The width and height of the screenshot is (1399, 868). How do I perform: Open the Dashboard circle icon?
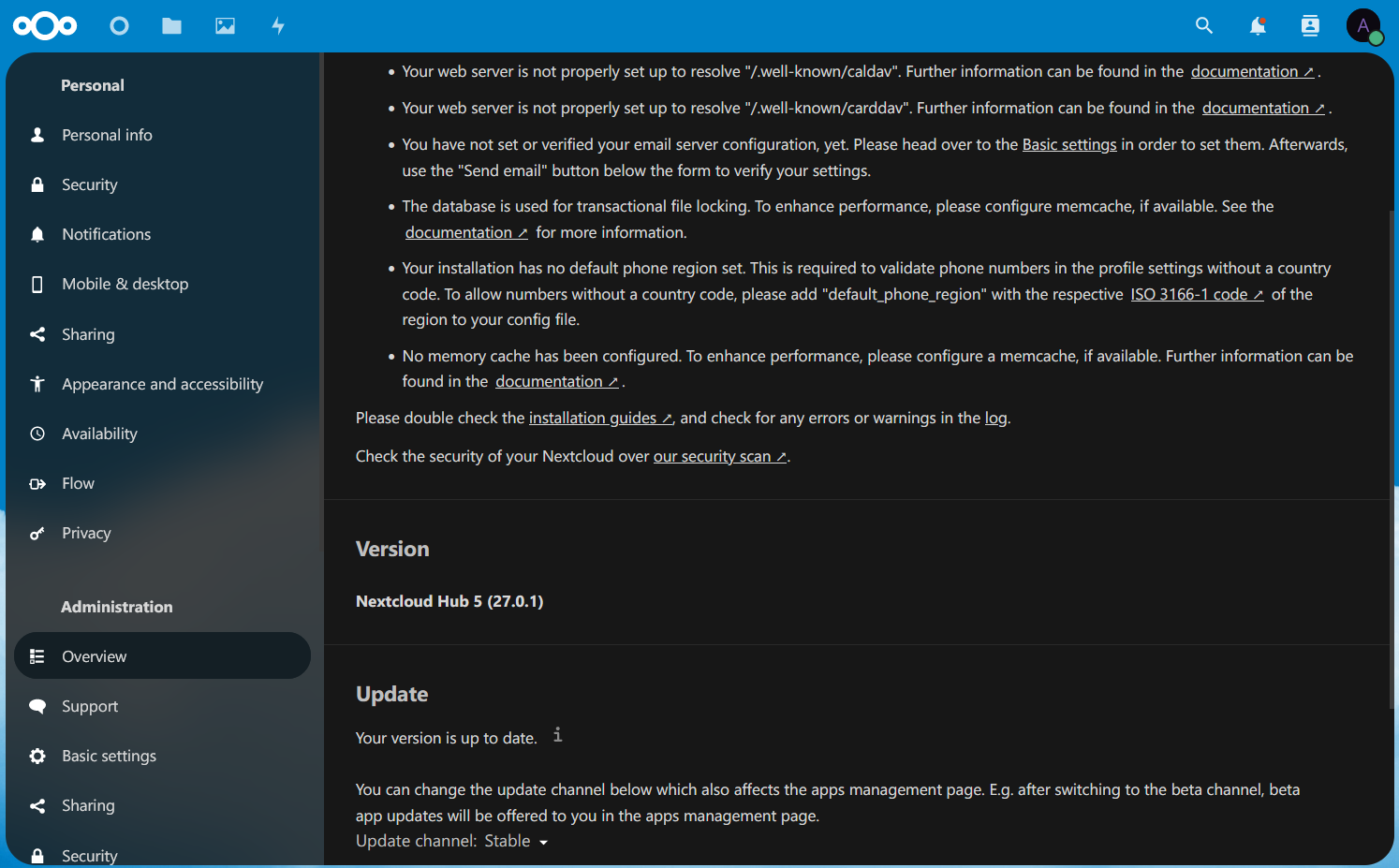coord(119,26)
